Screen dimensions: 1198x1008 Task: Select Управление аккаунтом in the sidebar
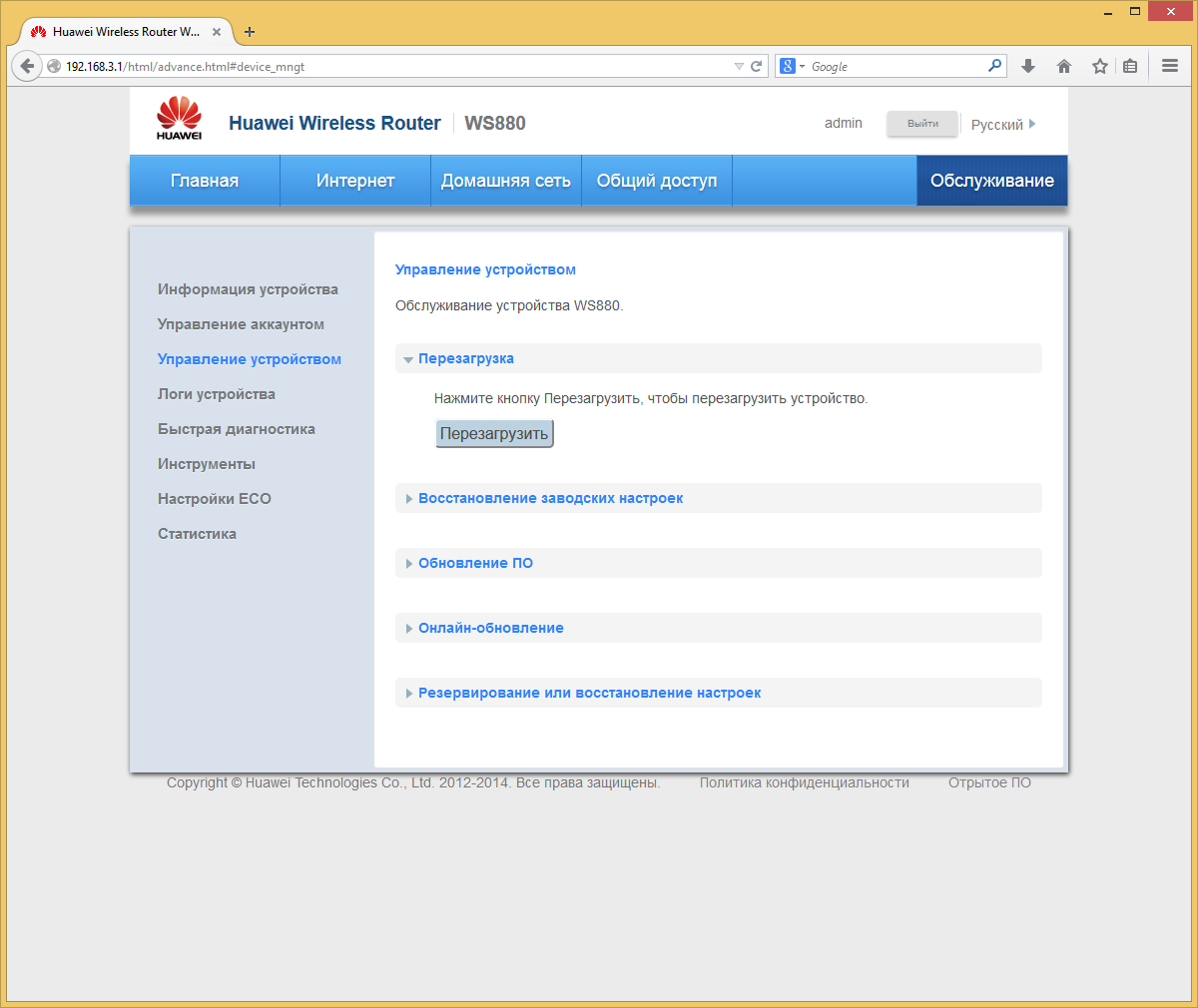click(241, 324)
